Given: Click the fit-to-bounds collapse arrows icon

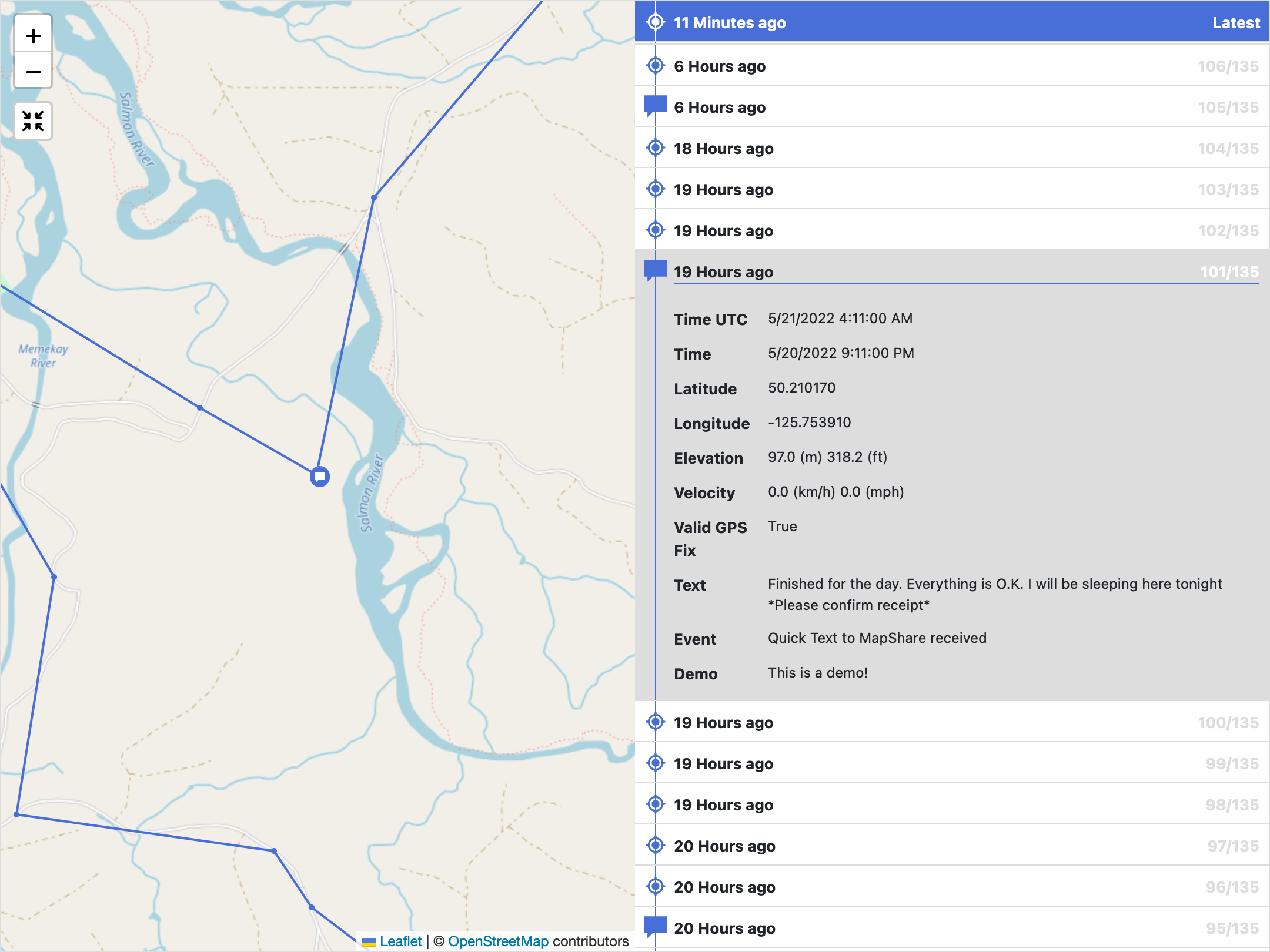Looking at the screenshot, I should (x=34, y=121).
